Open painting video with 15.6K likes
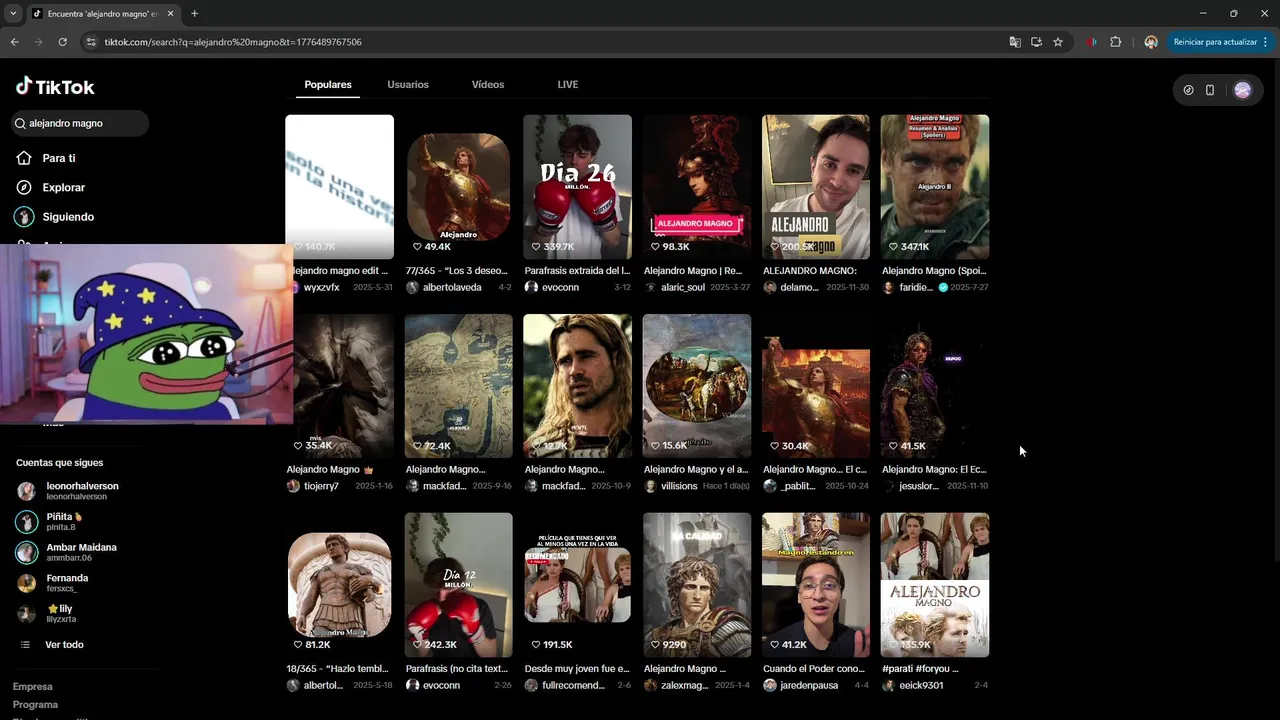 (x=696, y=386)
